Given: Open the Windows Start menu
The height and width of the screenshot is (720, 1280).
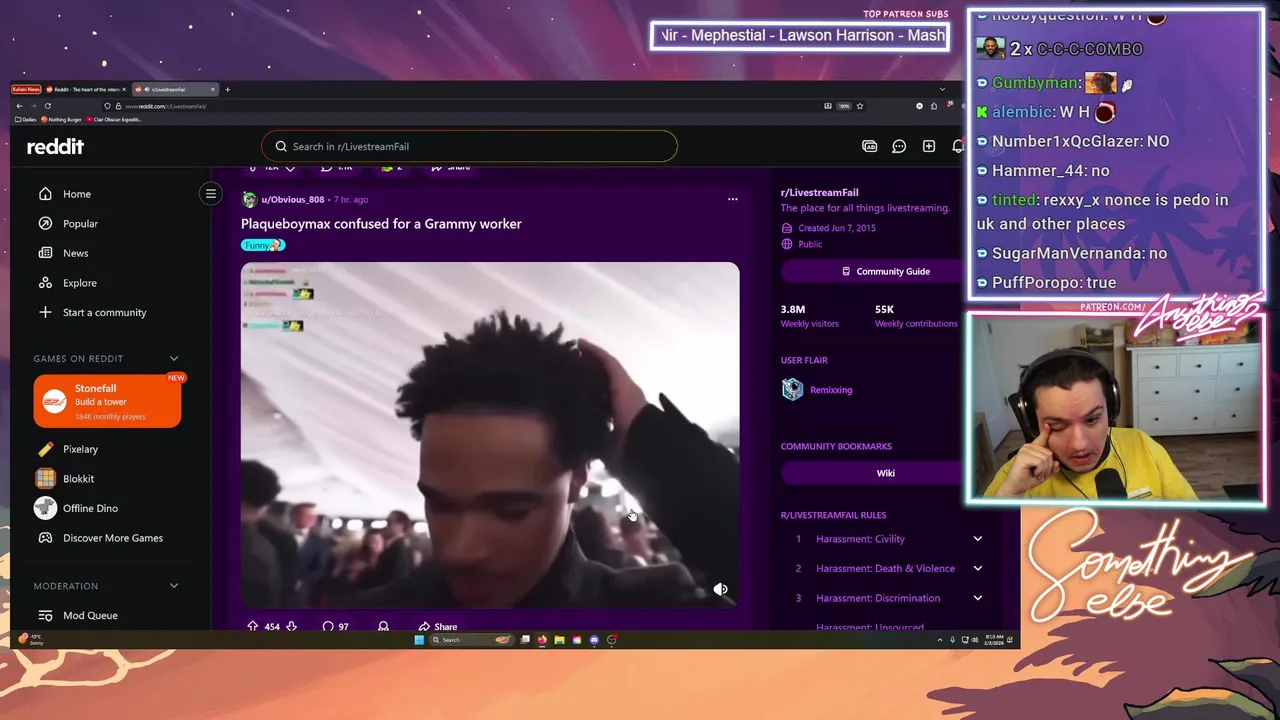Looking at the screenshot, I should tap(419, 640).
